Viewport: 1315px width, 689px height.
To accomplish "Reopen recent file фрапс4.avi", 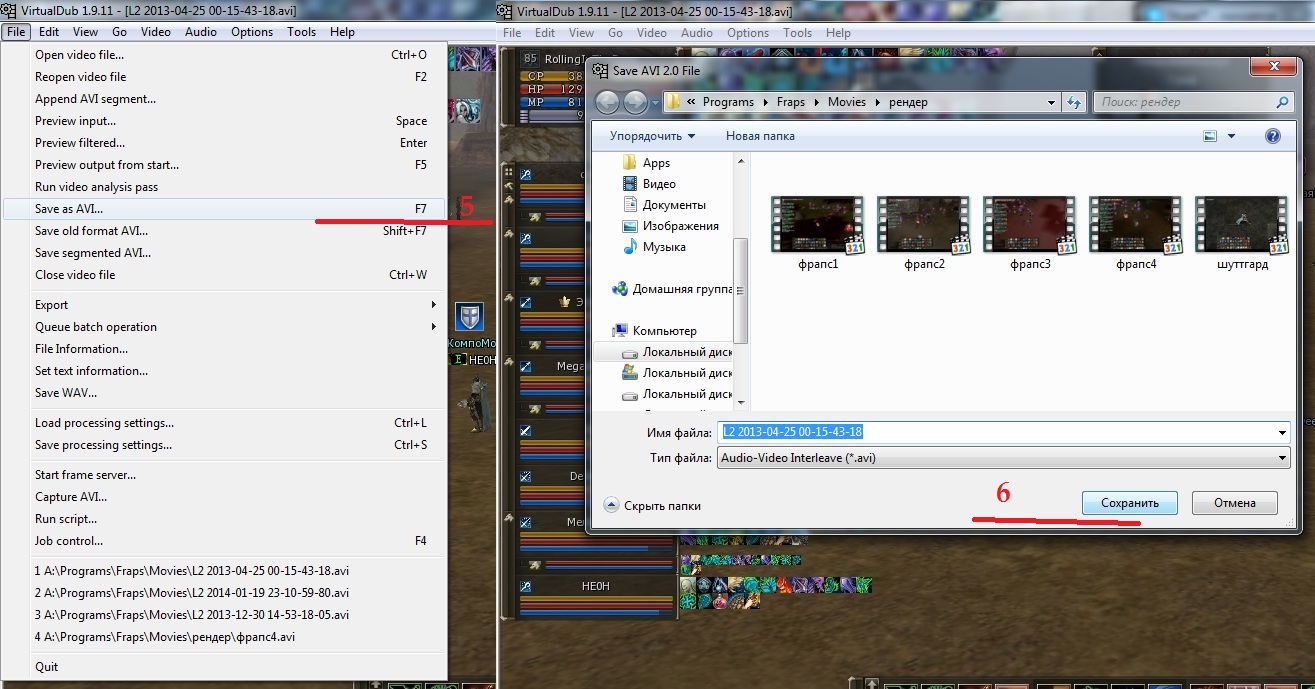I will coord(225,637).
